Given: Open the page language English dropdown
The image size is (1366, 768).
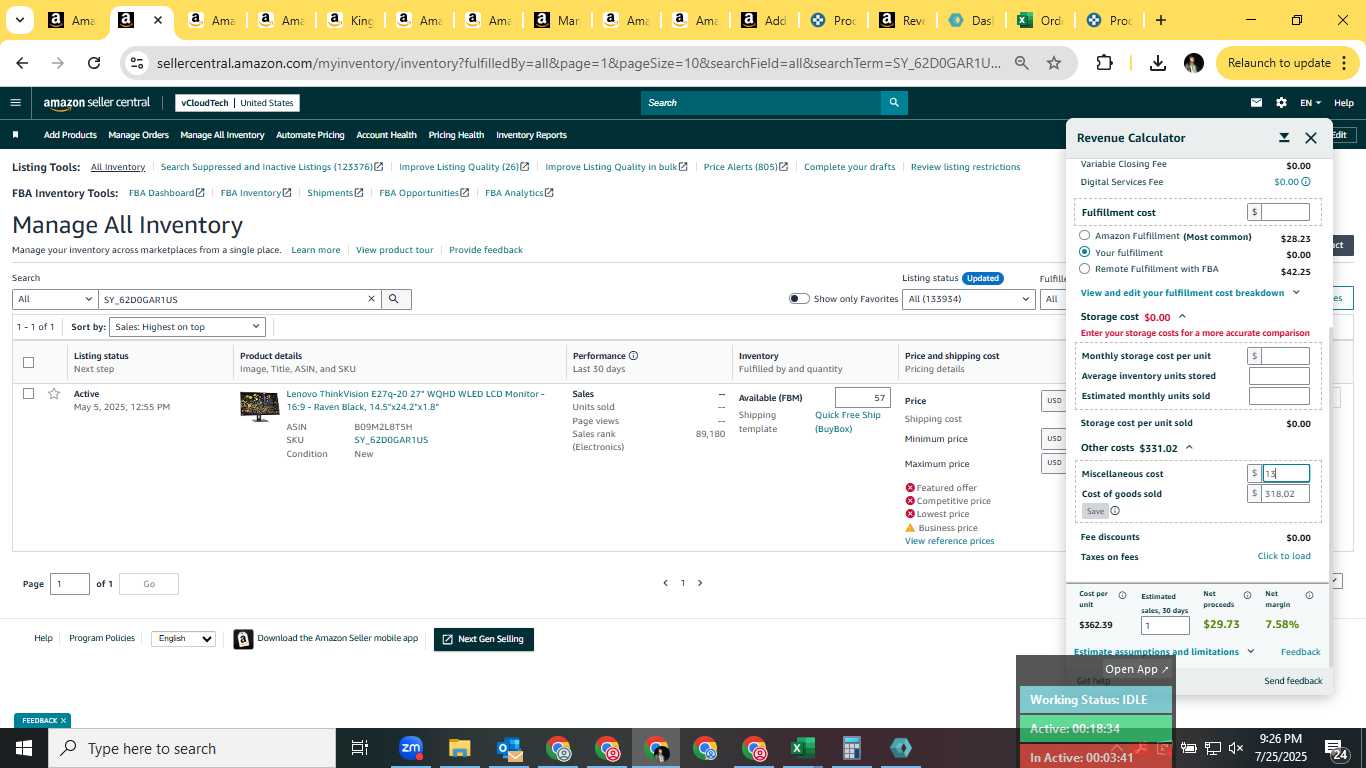Looking at the screenshot, I should pyautogui.click(x=183, y=639).
